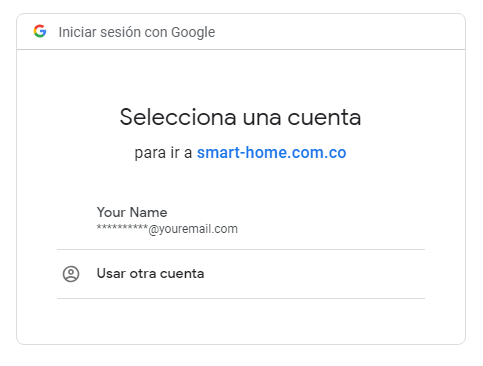The width and height of the screenshot is (483, 366).
Task: Click the Selecciona una cuenta heading
Action: (x=240, y=117)
